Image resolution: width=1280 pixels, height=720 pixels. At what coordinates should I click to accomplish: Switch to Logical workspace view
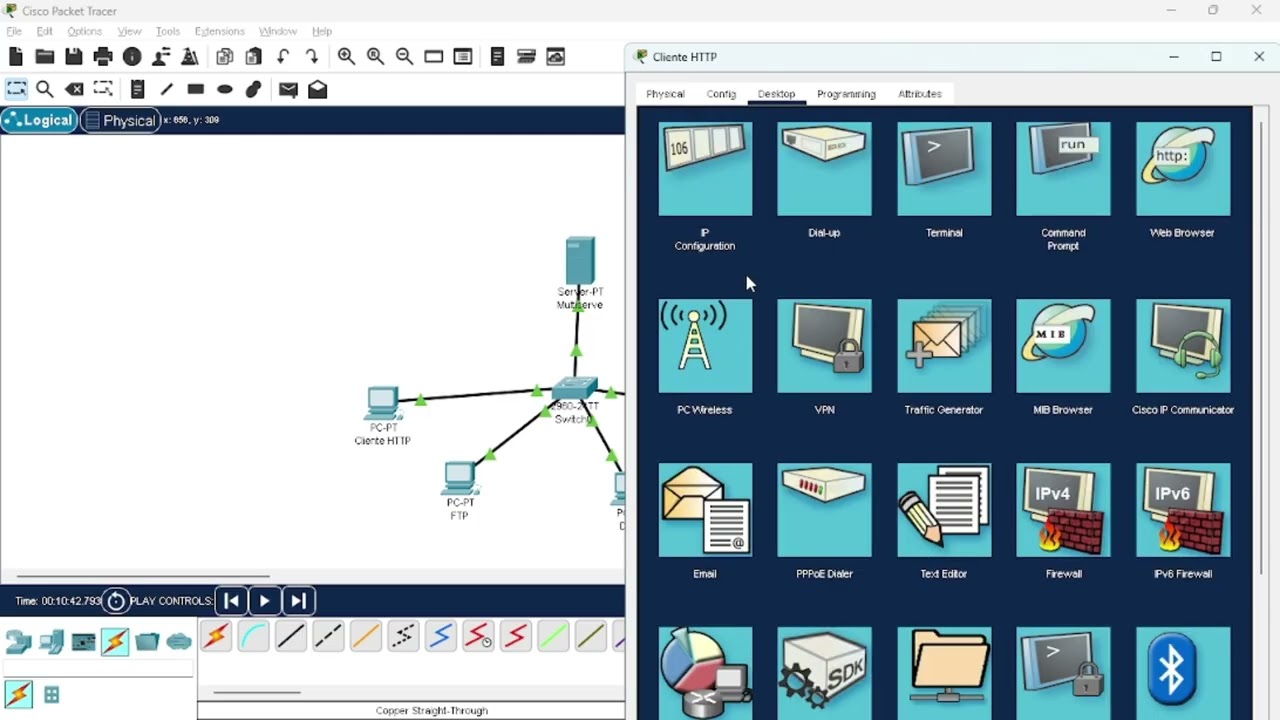click(38, 120)
